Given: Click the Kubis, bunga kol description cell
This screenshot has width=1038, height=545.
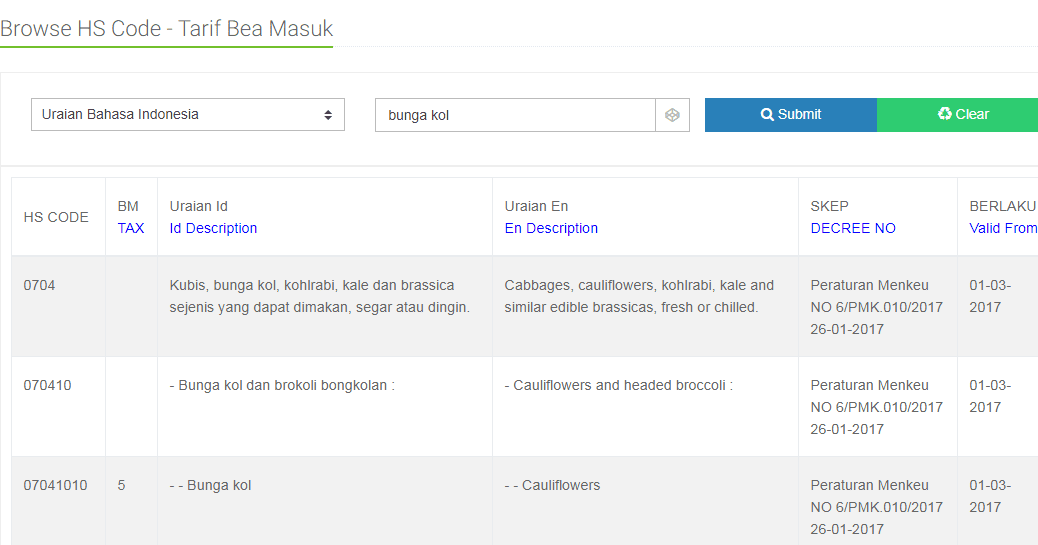Looking at the screenshot, I should pos(319,296).
